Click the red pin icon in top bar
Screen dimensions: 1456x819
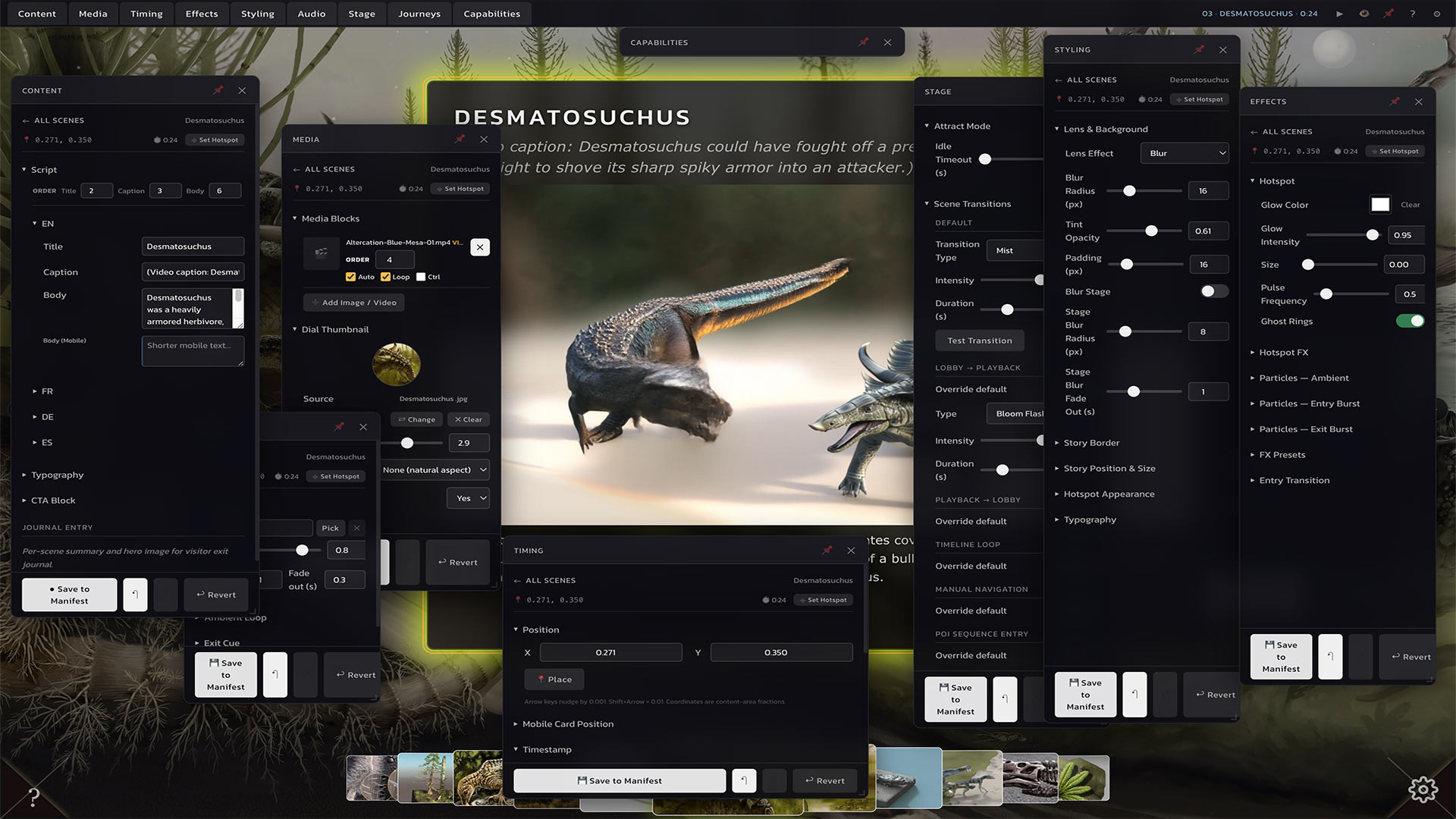[1389, 14]
